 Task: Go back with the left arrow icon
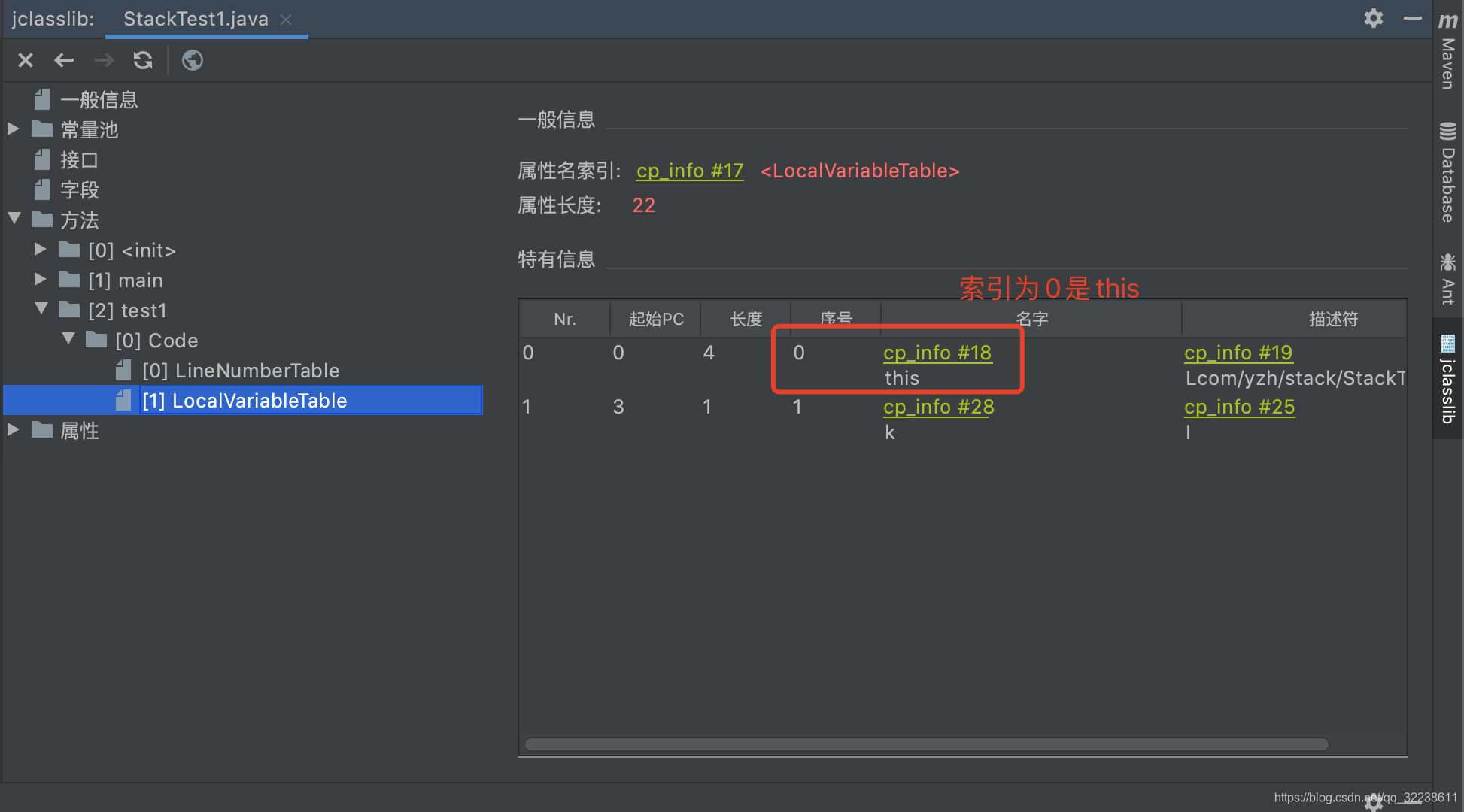65,60
